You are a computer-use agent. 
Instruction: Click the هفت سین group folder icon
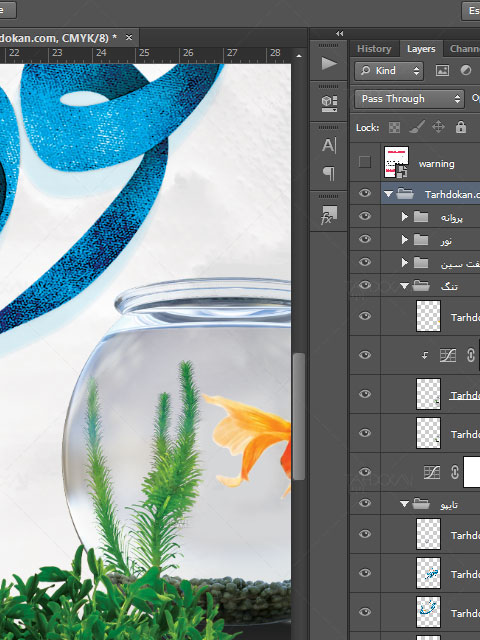pos(421,262)
